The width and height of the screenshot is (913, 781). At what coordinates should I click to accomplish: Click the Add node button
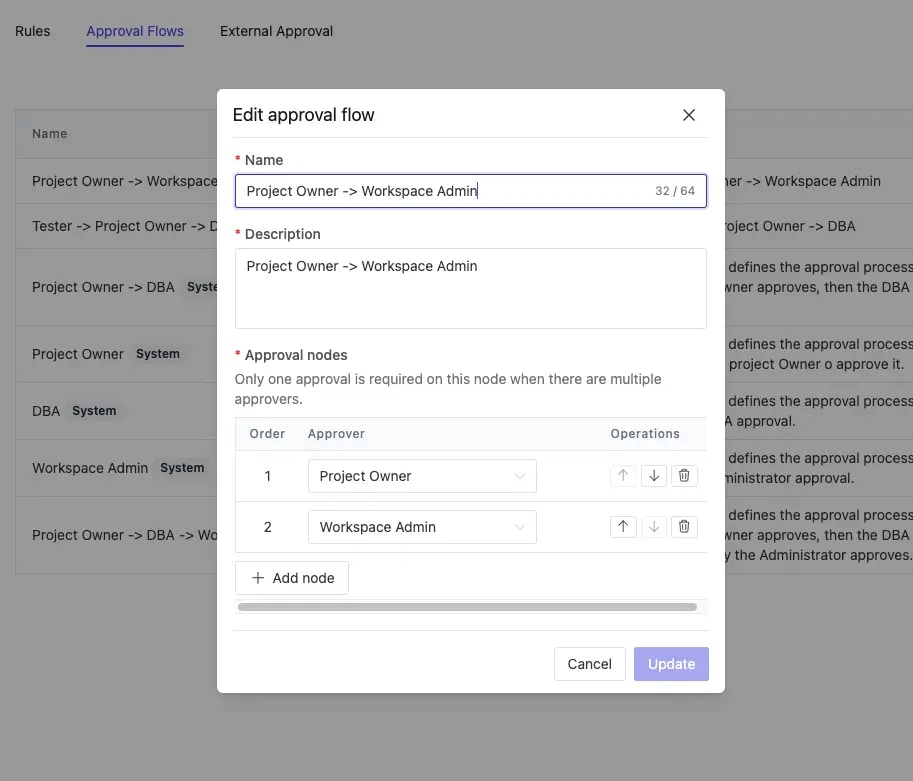coord(292,578)
